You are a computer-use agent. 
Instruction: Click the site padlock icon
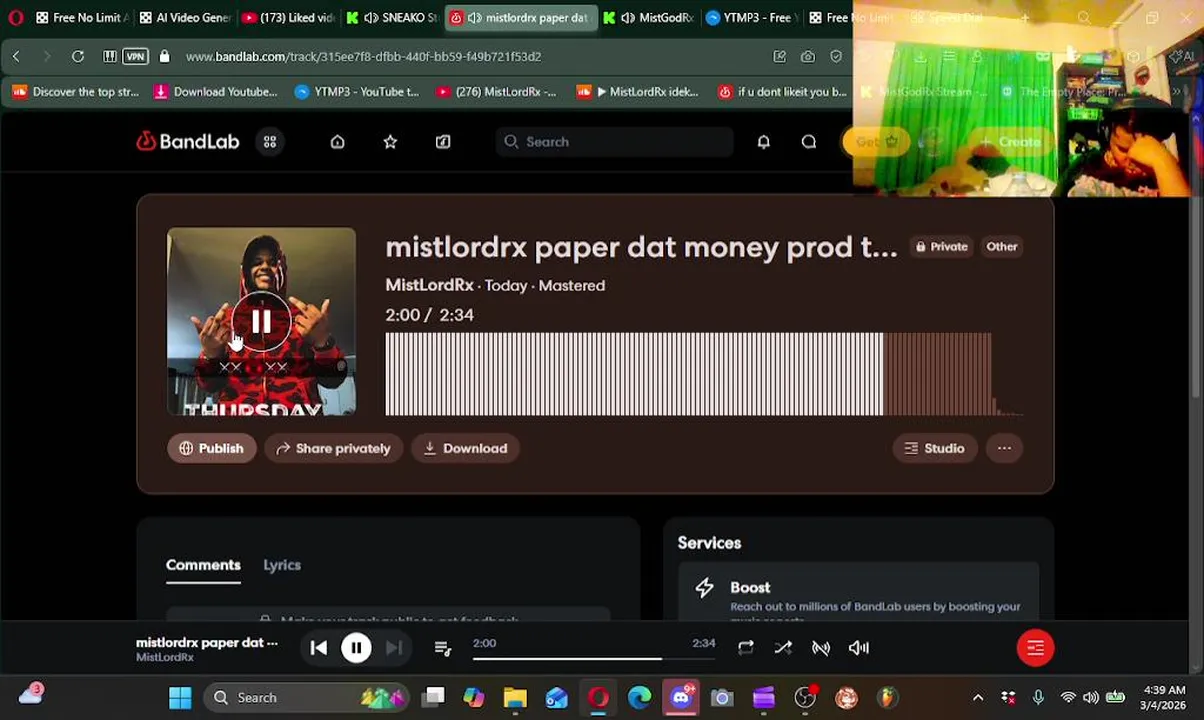pos(164,56)
